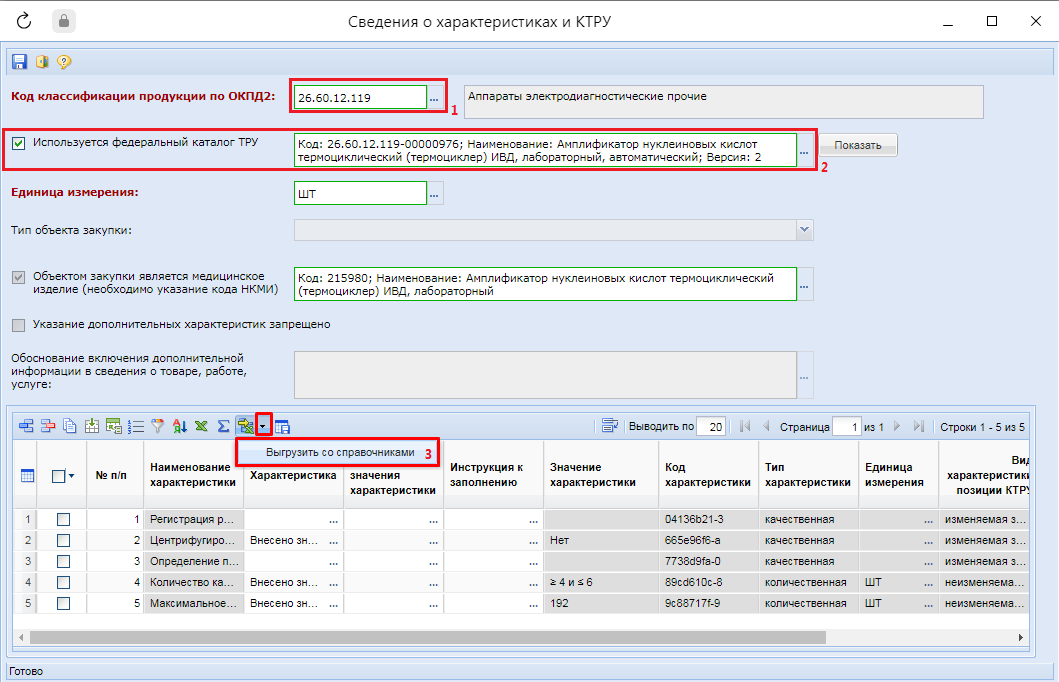Open the select-all checkbox dropdown in grid header
This screenshot has width=1059, height=682.
[x=71, y=477]
